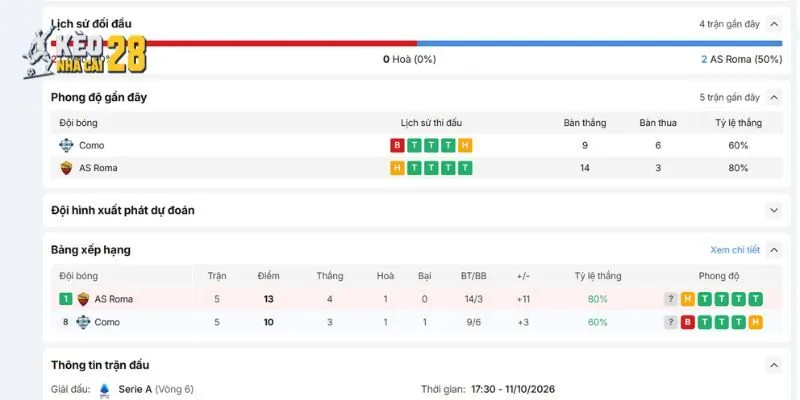Click the Como club logo in recent form
The height and width of the screenshot is (400, 800).
[x=66, y=145]
